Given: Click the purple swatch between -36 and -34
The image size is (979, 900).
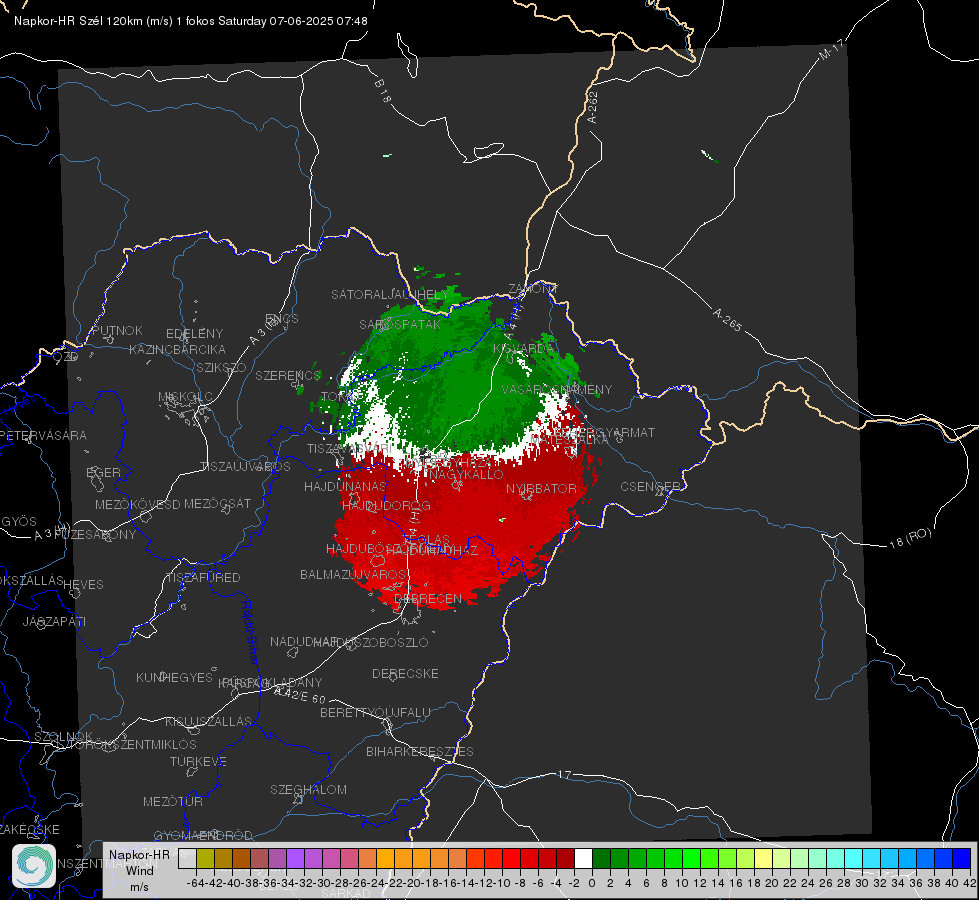Looking at the screenshot, I should coord(277,858).
